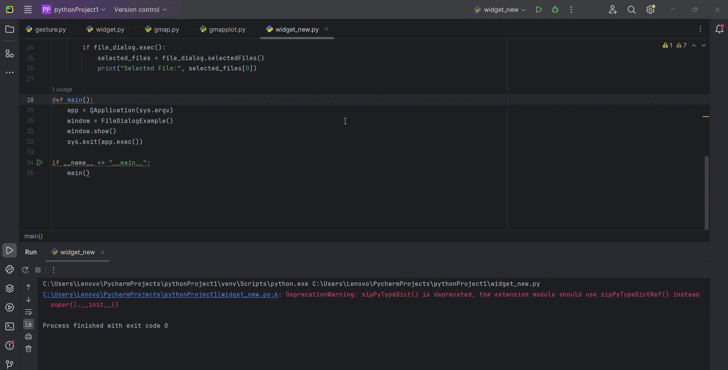The width and height of the screenshot is (728, 370).
Task: Close the widget_new.py editor tab
Action: pos(326,29)
